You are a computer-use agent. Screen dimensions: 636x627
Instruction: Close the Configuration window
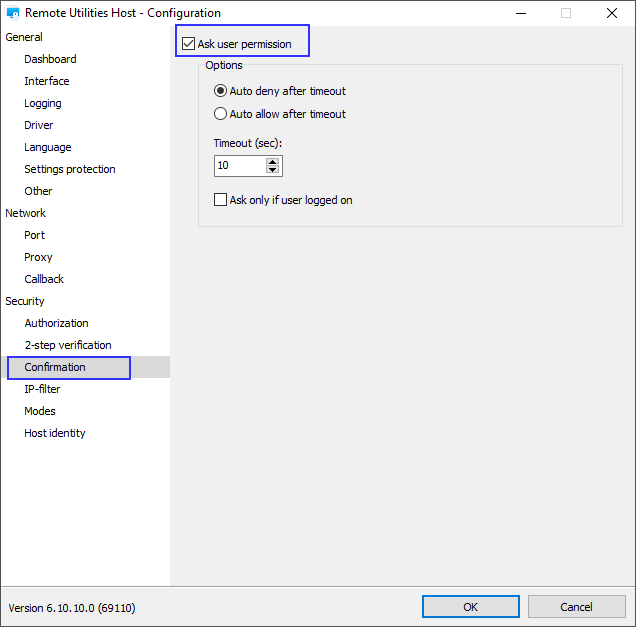tap(611, 13)
